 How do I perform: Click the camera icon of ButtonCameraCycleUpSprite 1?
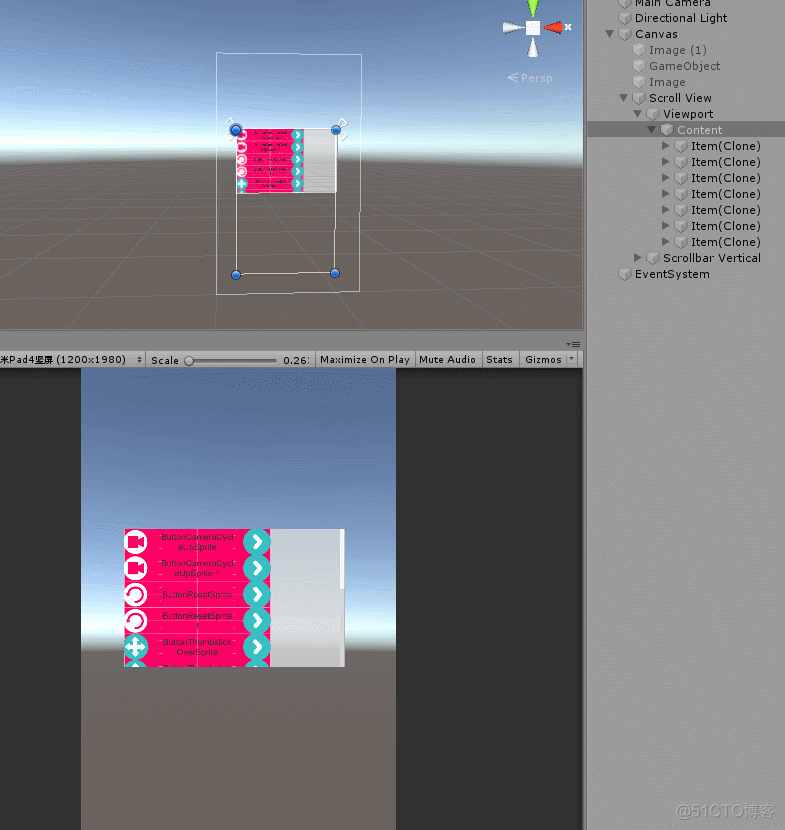point(136,568)
